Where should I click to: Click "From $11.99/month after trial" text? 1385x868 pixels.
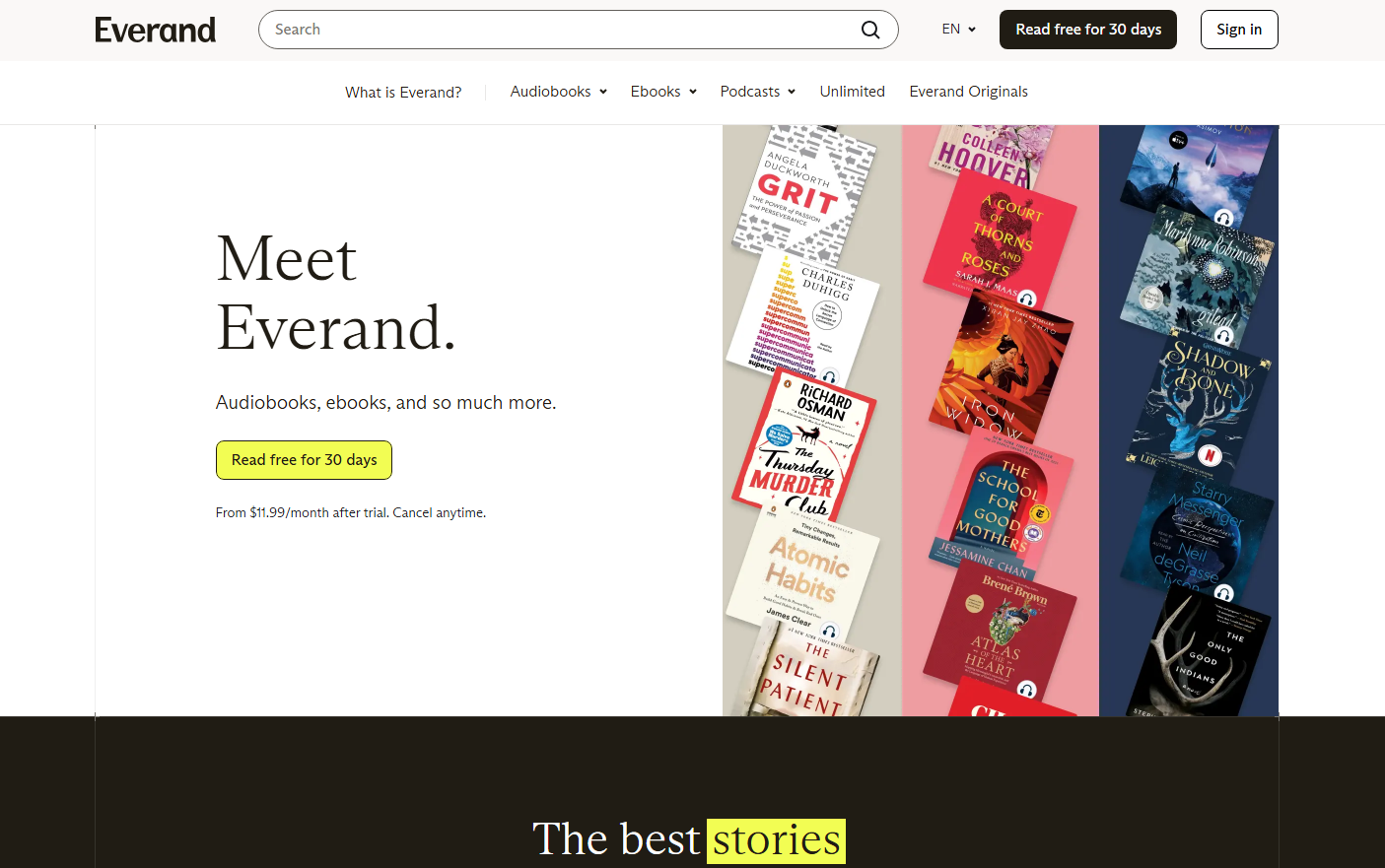point(302,512)
